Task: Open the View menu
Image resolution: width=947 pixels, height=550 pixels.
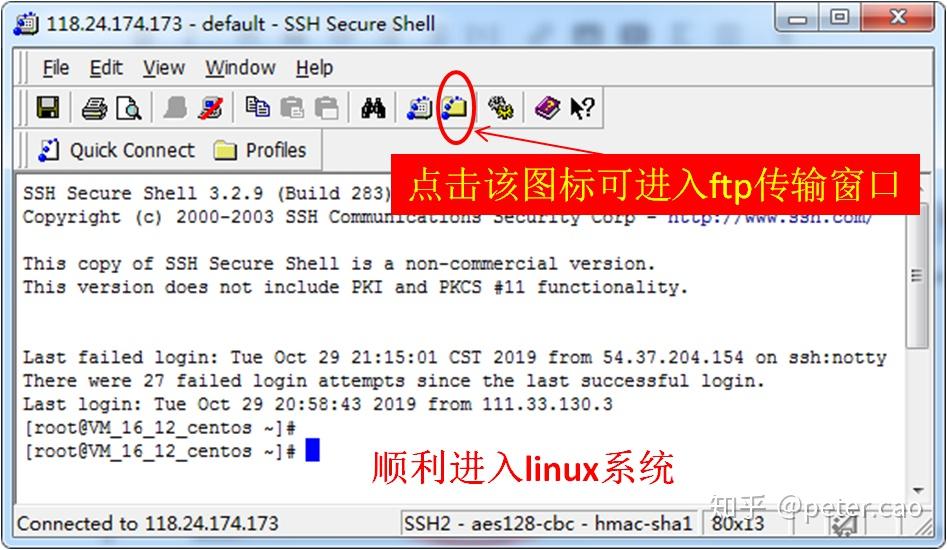Action: (x=164, y=68)
